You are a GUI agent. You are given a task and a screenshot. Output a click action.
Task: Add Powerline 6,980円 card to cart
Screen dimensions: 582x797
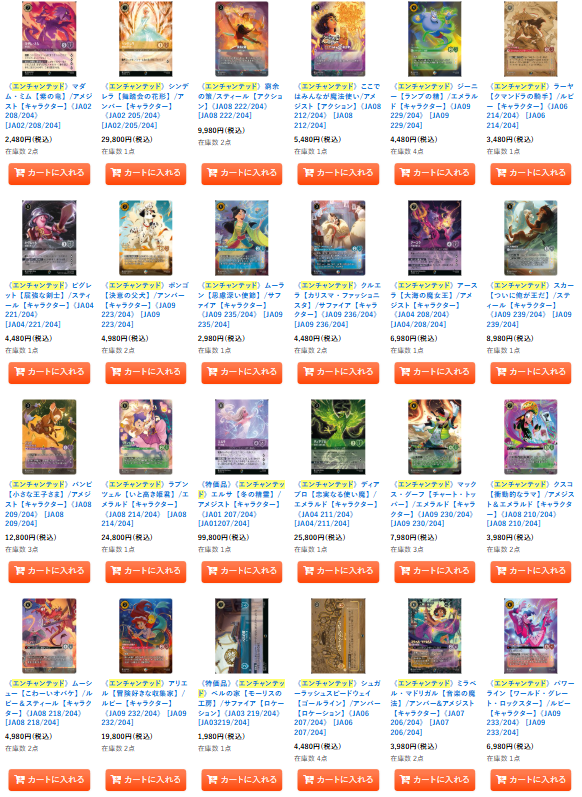(531, 780)
